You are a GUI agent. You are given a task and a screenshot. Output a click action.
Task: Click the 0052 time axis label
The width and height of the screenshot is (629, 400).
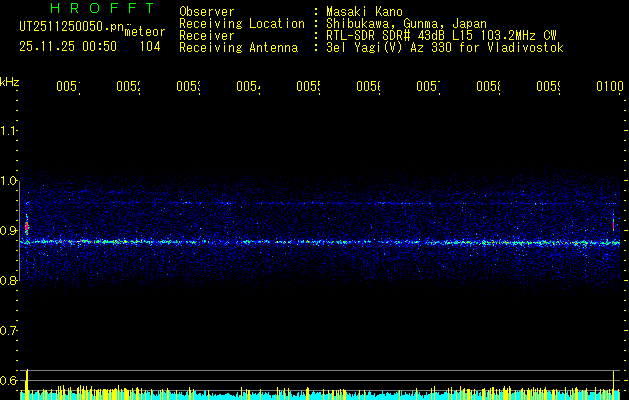(128, 86)
